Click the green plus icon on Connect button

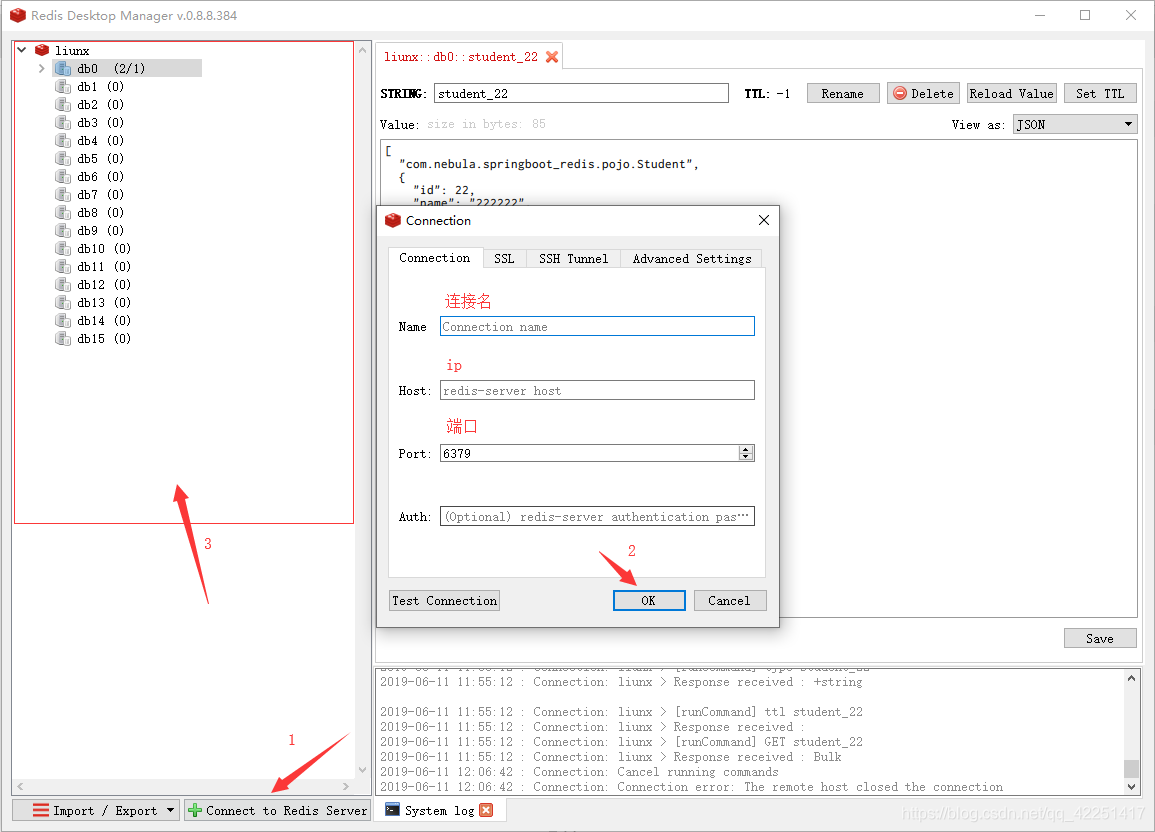click(x=194, y=810)
